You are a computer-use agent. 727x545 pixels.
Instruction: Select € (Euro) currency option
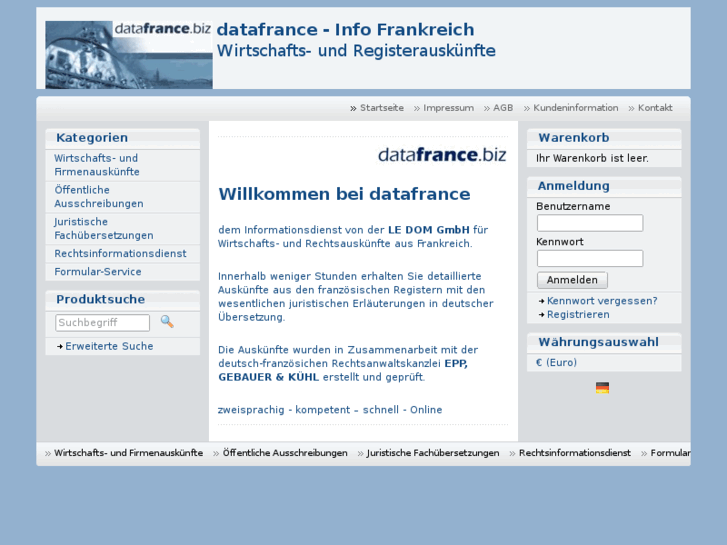(556, 362)
